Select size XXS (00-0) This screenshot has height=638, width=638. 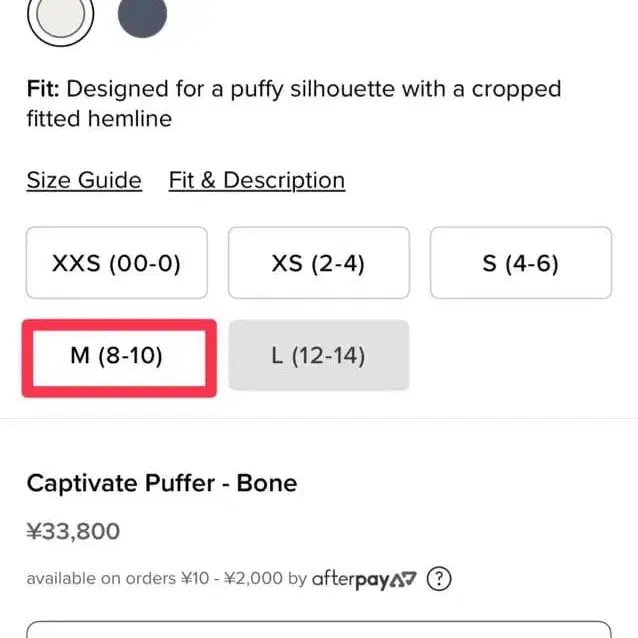pos(116,263)
